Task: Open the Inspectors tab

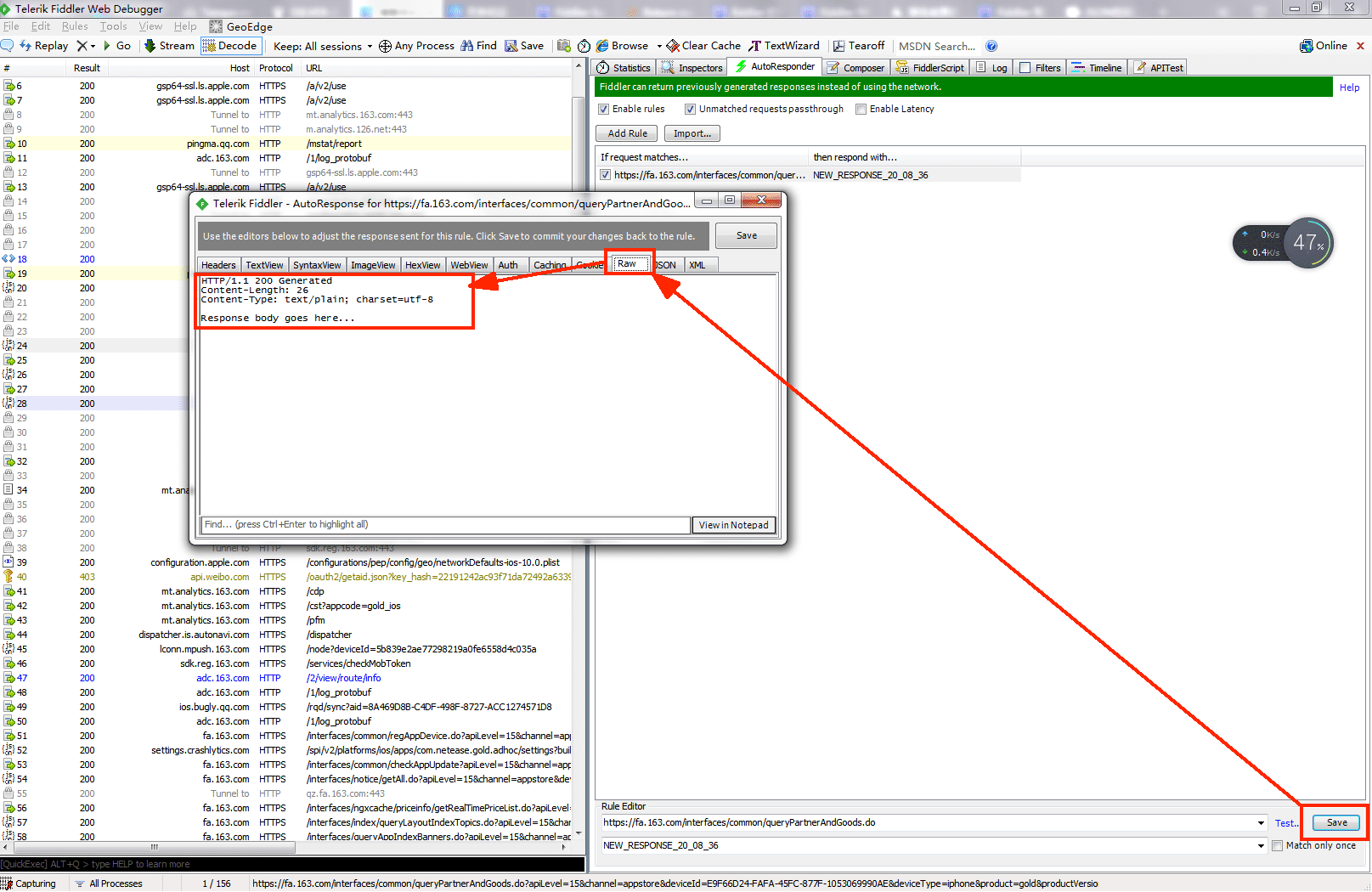Action: (x=692, y=67)
